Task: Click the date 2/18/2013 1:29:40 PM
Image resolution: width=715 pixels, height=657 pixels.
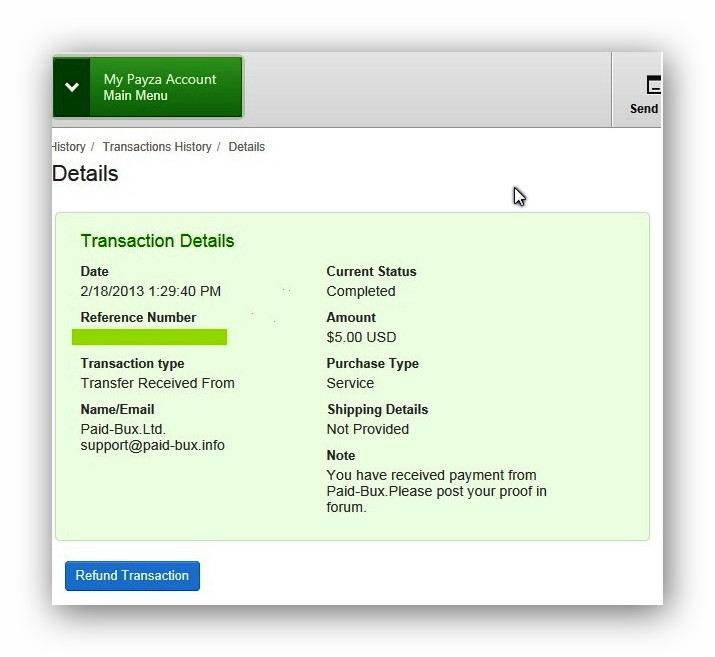Action: click(x=150, y=291)
